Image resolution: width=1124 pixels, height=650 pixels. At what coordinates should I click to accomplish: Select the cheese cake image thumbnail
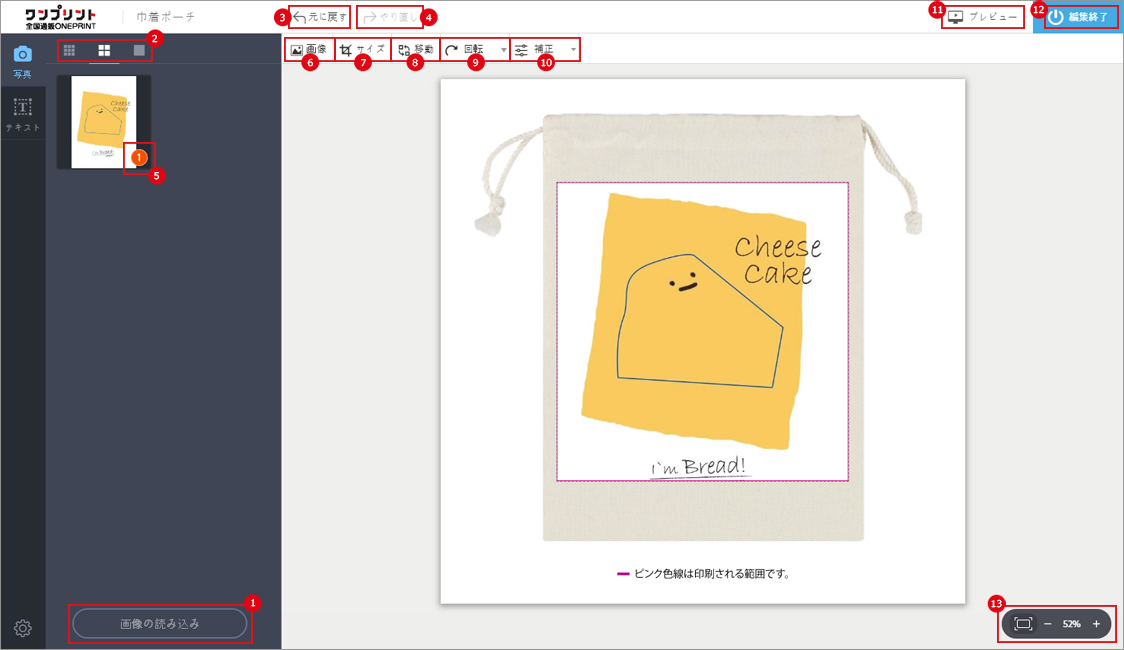(x=104, y=121)
